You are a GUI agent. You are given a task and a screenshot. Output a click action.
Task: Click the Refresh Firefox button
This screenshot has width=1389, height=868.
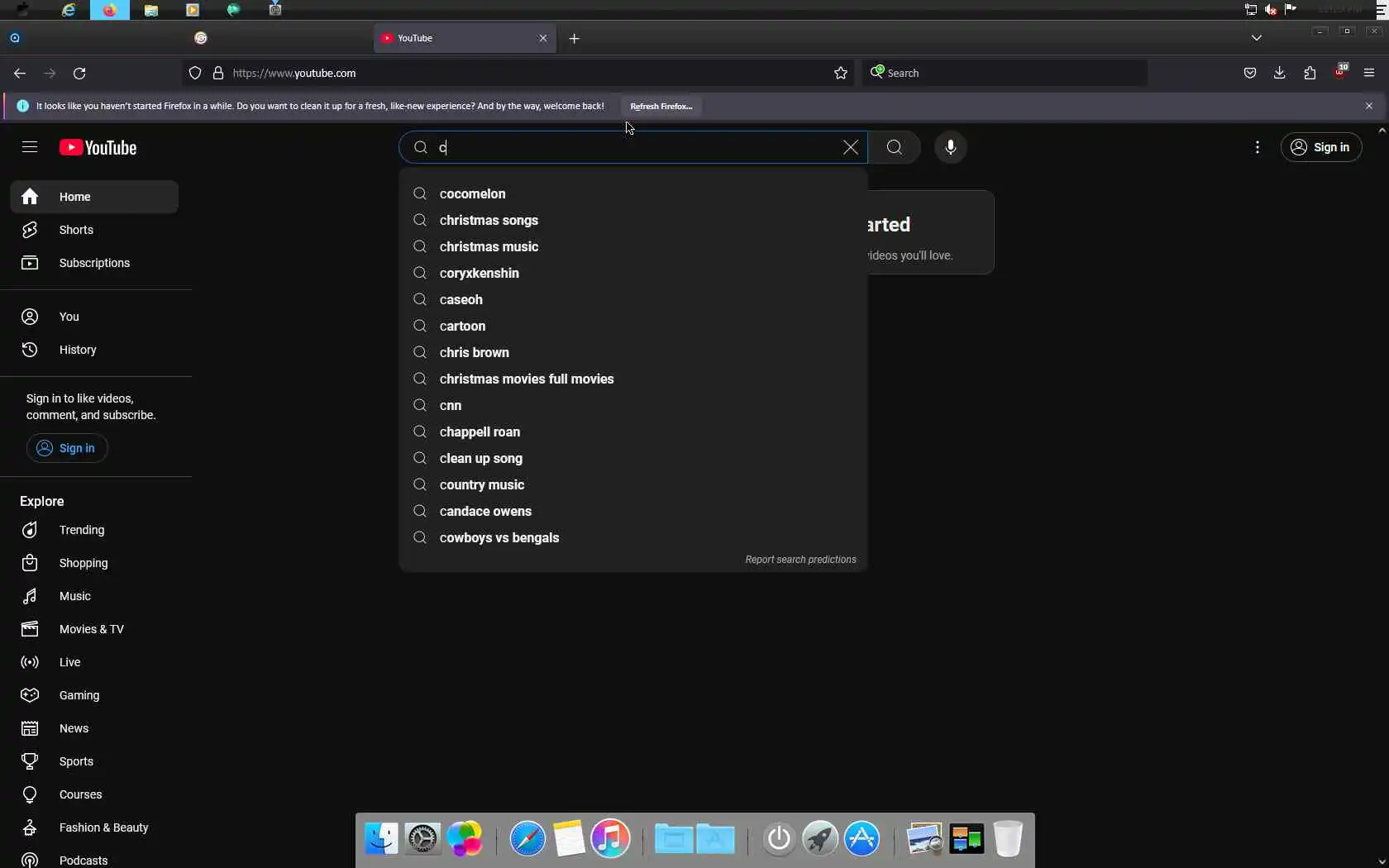point(661,106)
